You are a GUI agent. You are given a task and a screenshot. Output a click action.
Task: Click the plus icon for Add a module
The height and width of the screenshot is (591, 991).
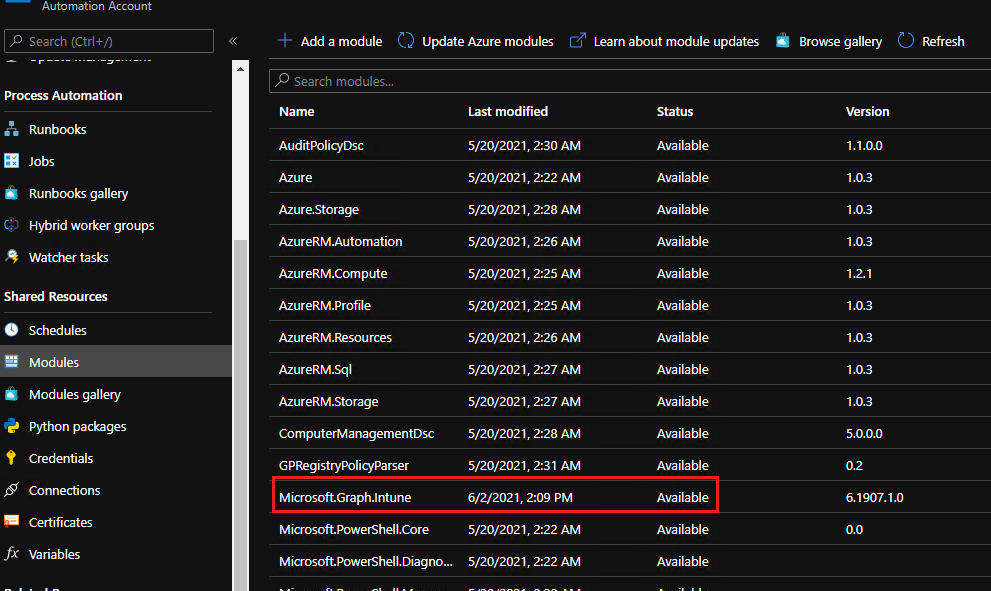(x=285, y=40)
